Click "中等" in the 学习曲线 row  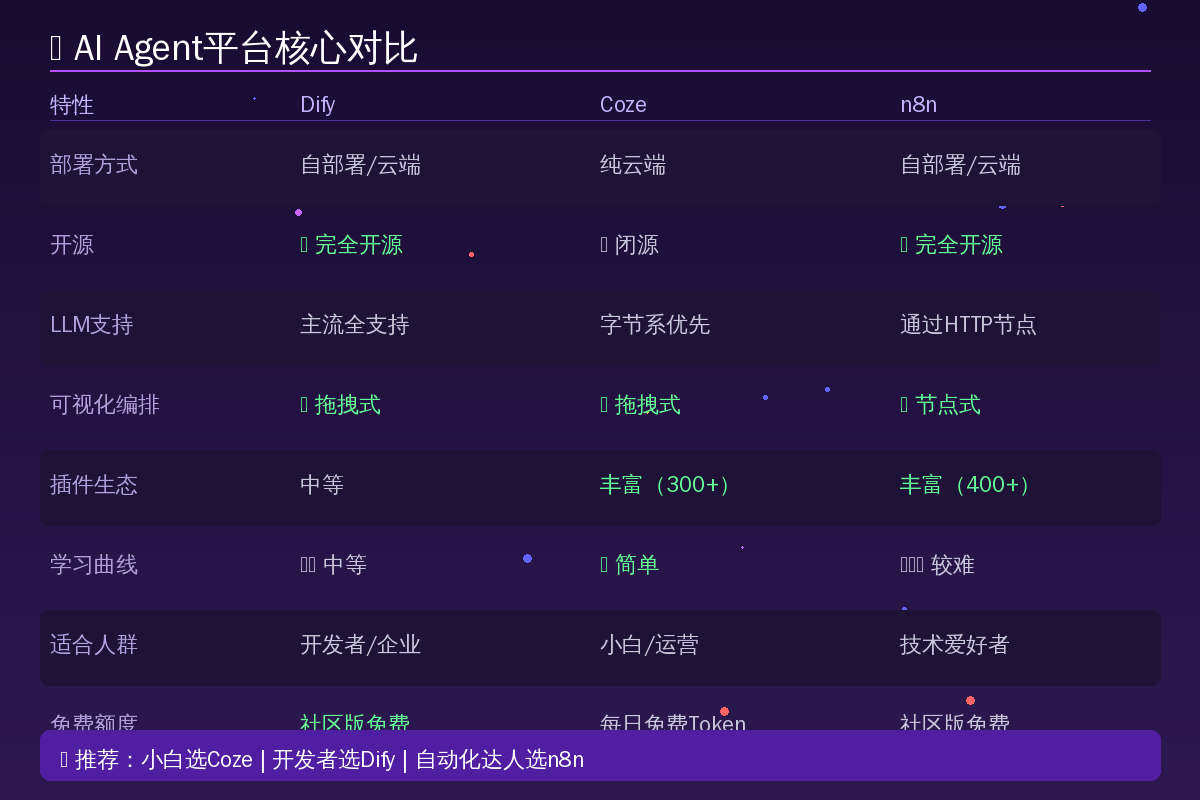(x=344, y=564)
